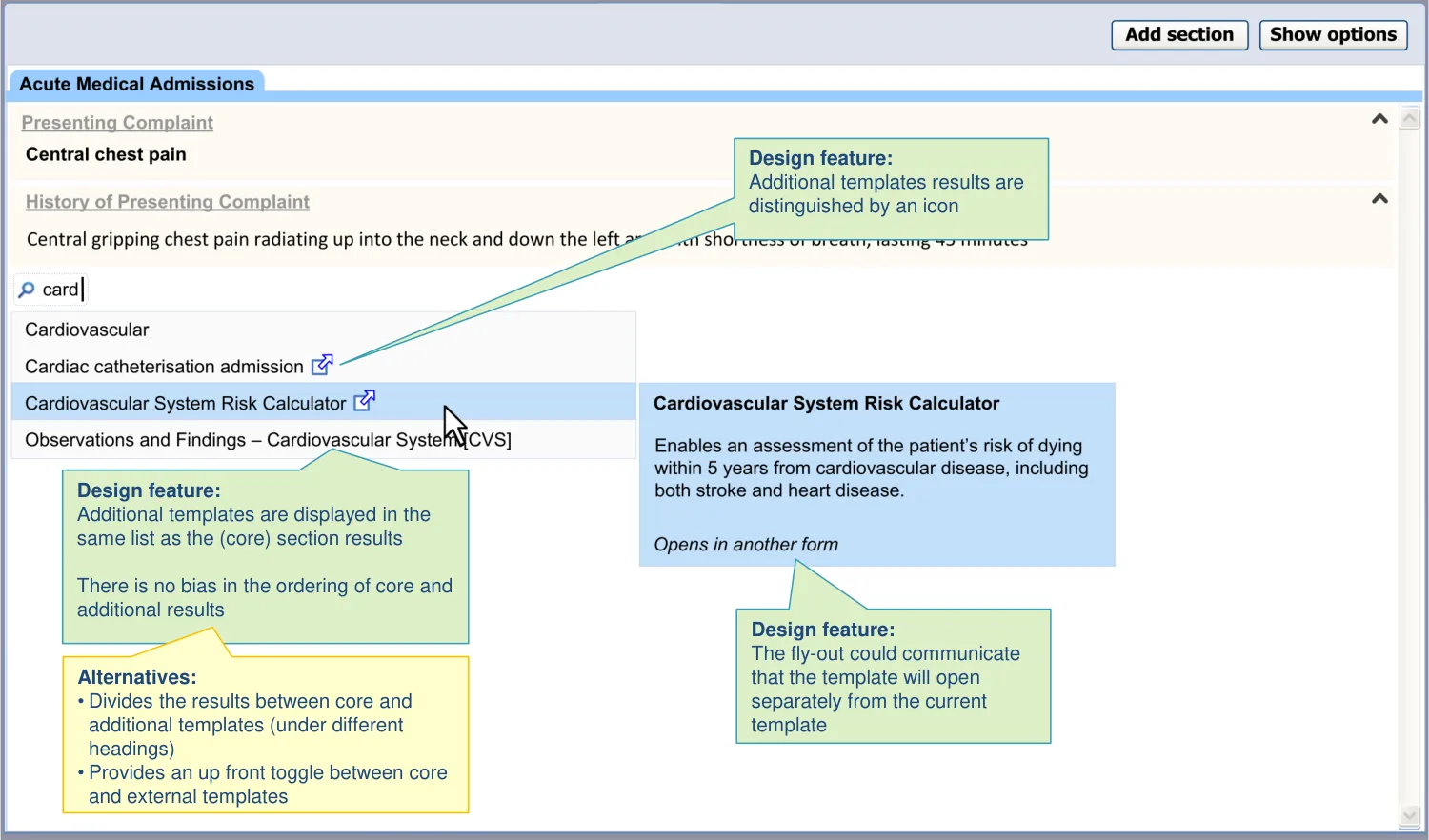Collapse the History of Presenting Complaint chevron

1379,199
